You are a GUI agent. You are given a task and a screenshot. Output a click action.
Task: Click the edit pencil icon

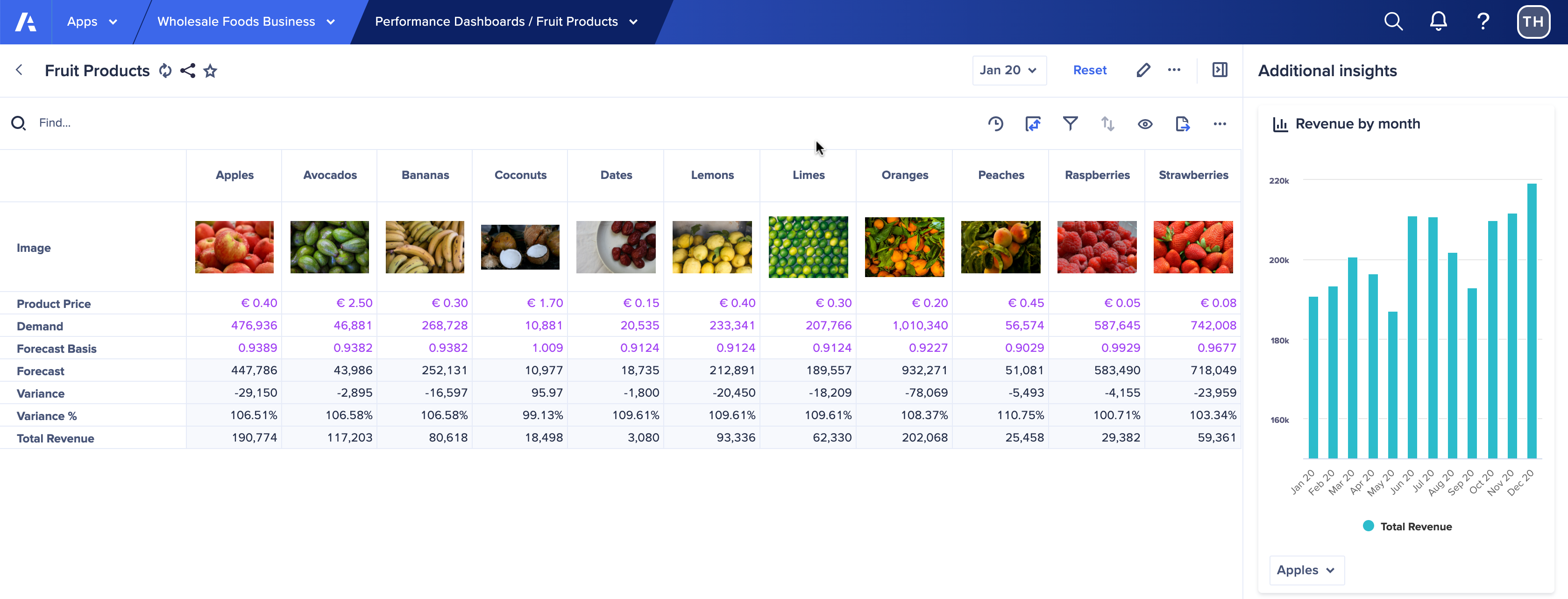(1143, 70)
